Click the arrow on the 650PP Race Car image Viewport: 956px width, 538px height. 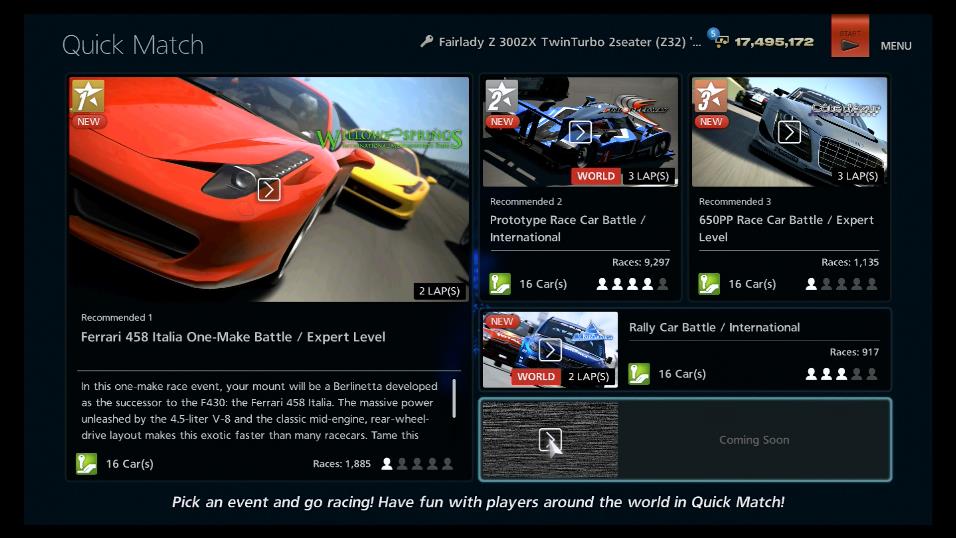click(789, 132)
